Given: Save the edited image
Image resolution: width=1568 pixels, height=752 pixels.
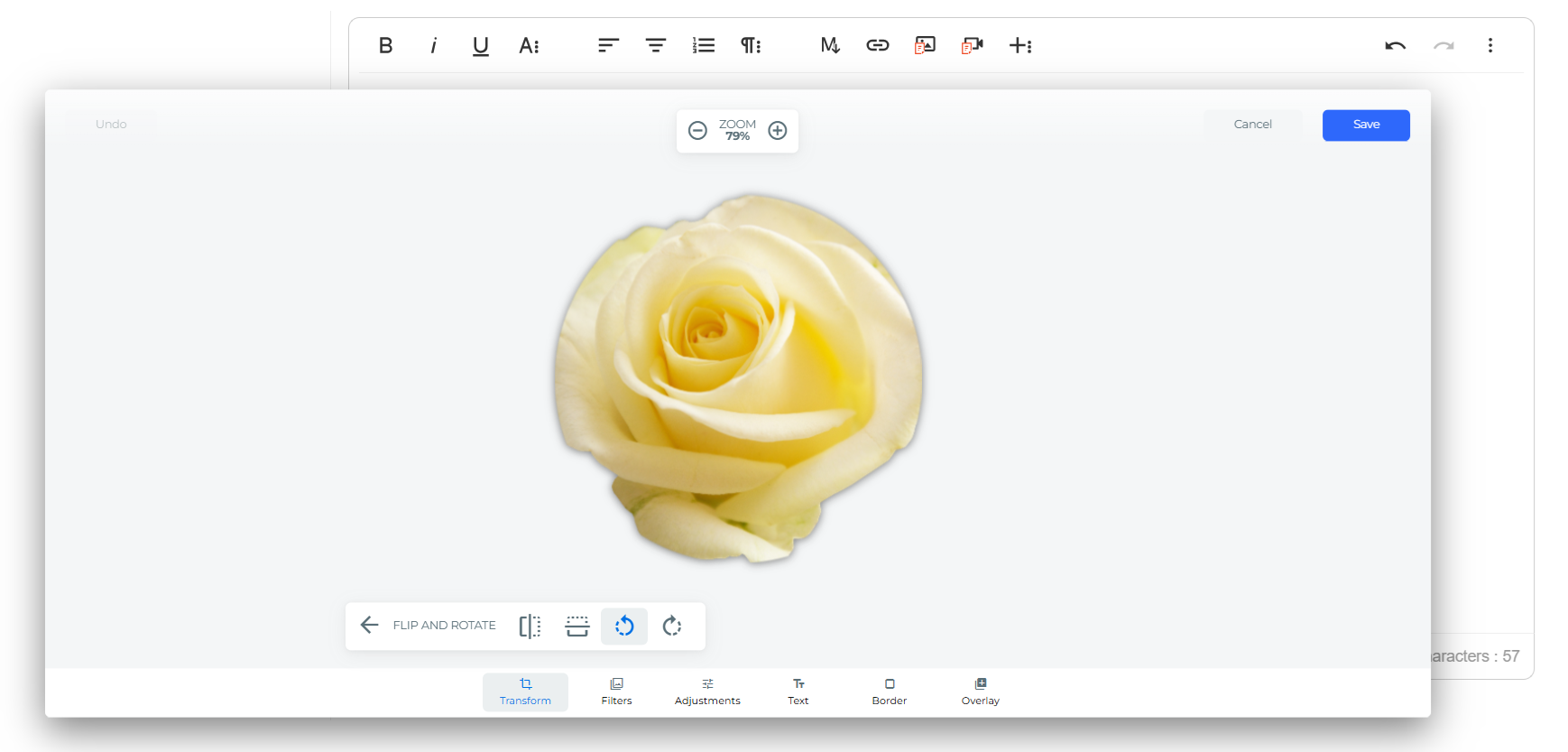Looking at the screenshot, I should (1366, 125).
